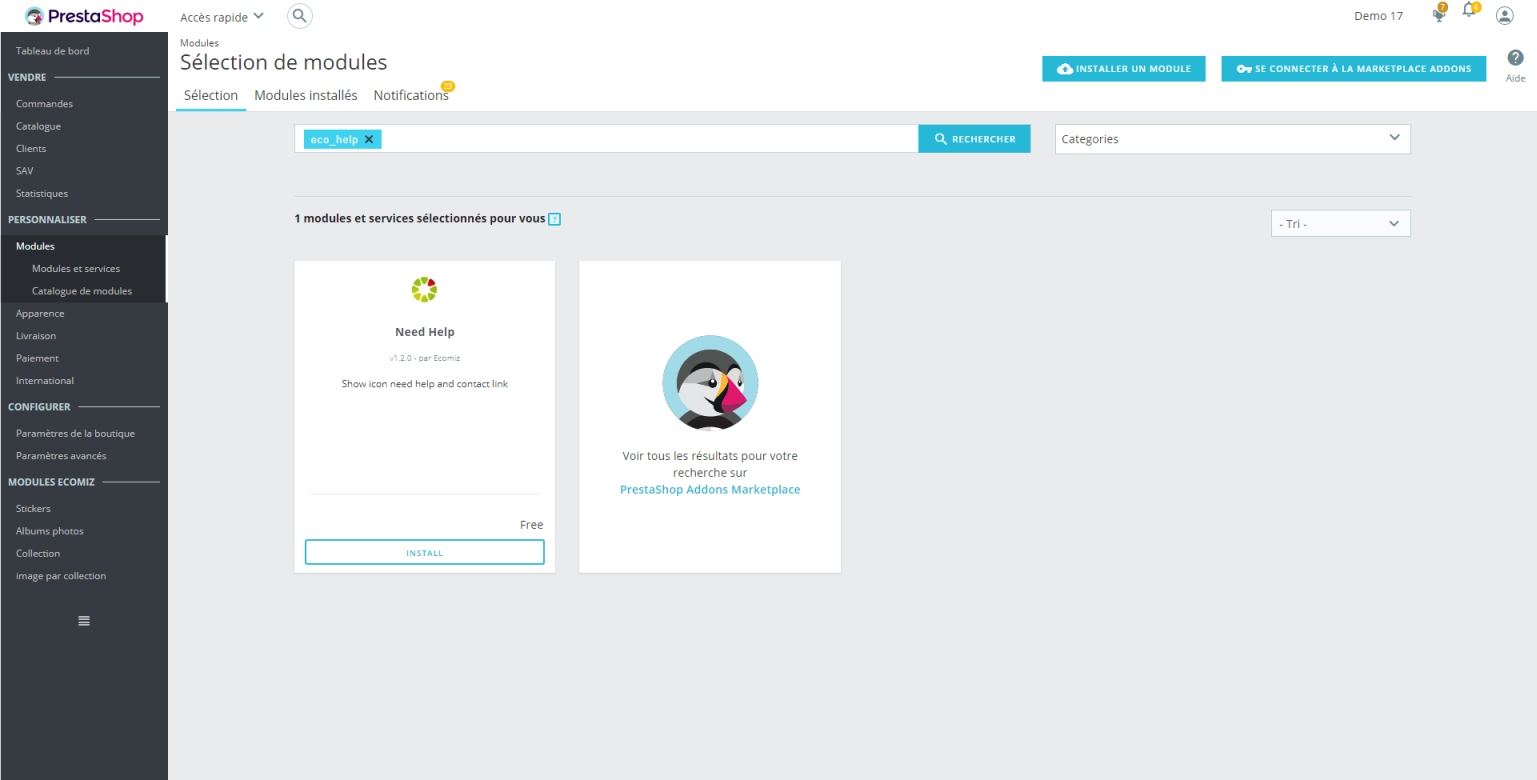Screen dimensions: 1537x780
Task: Open the bell notifications icon
Action: point(1470,12)
